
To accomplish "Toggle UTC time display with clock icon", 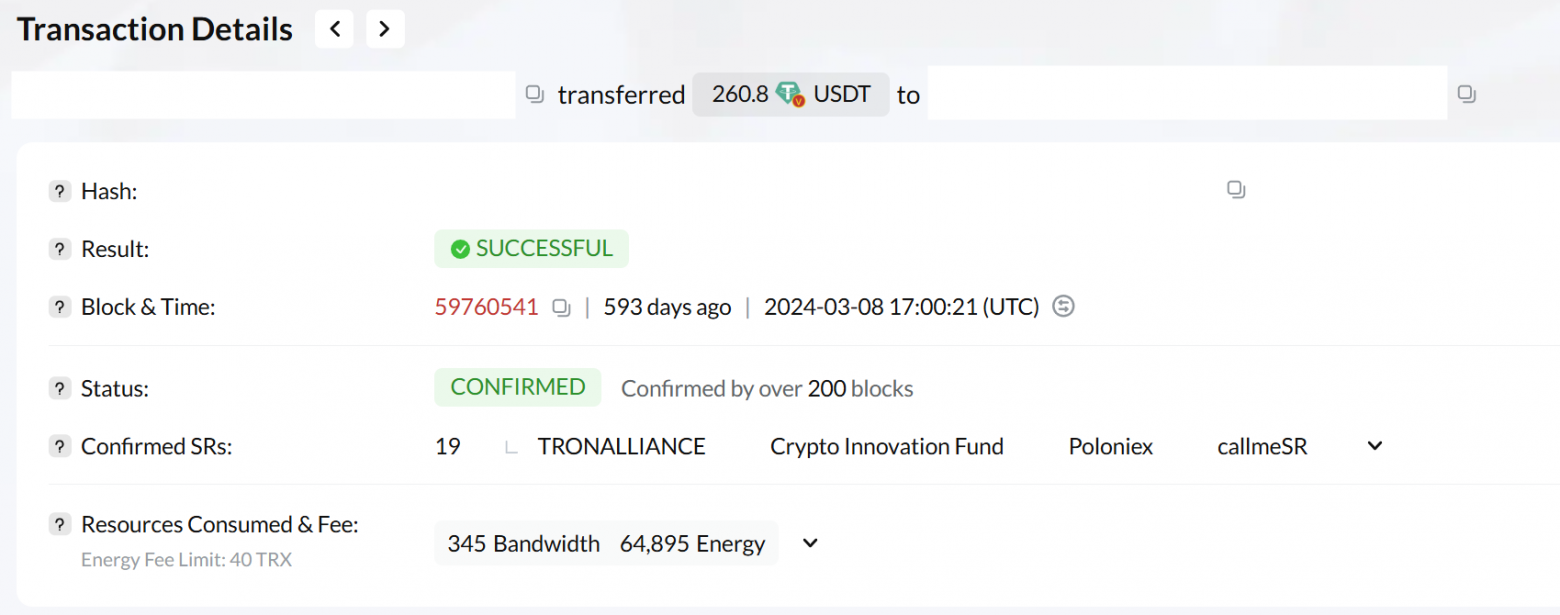I will coord(1064,307).
